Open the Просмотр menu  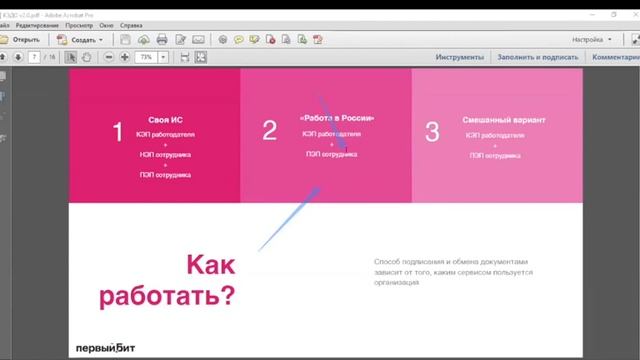tap(79, 25)
